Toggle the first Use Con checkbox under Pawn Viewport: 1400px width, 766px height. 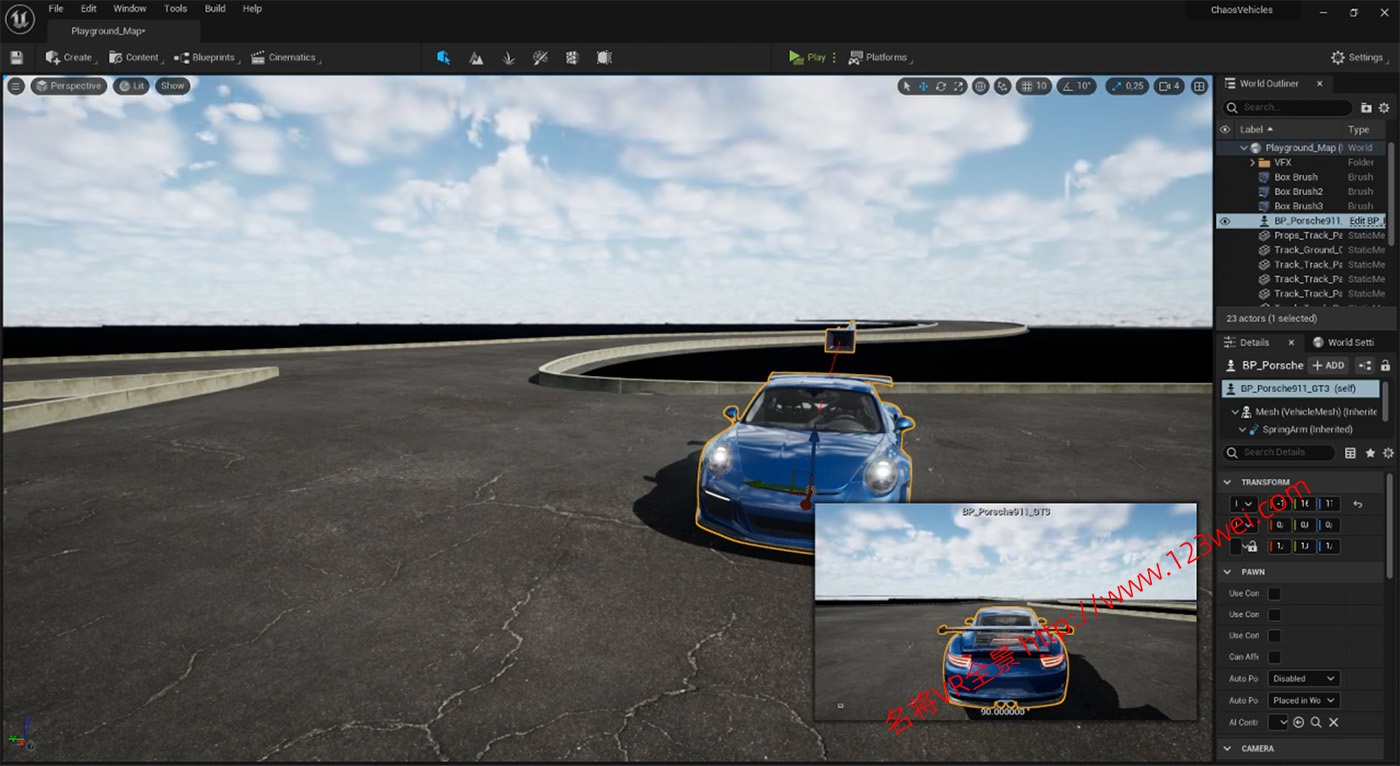click(x=1274, y=594)
